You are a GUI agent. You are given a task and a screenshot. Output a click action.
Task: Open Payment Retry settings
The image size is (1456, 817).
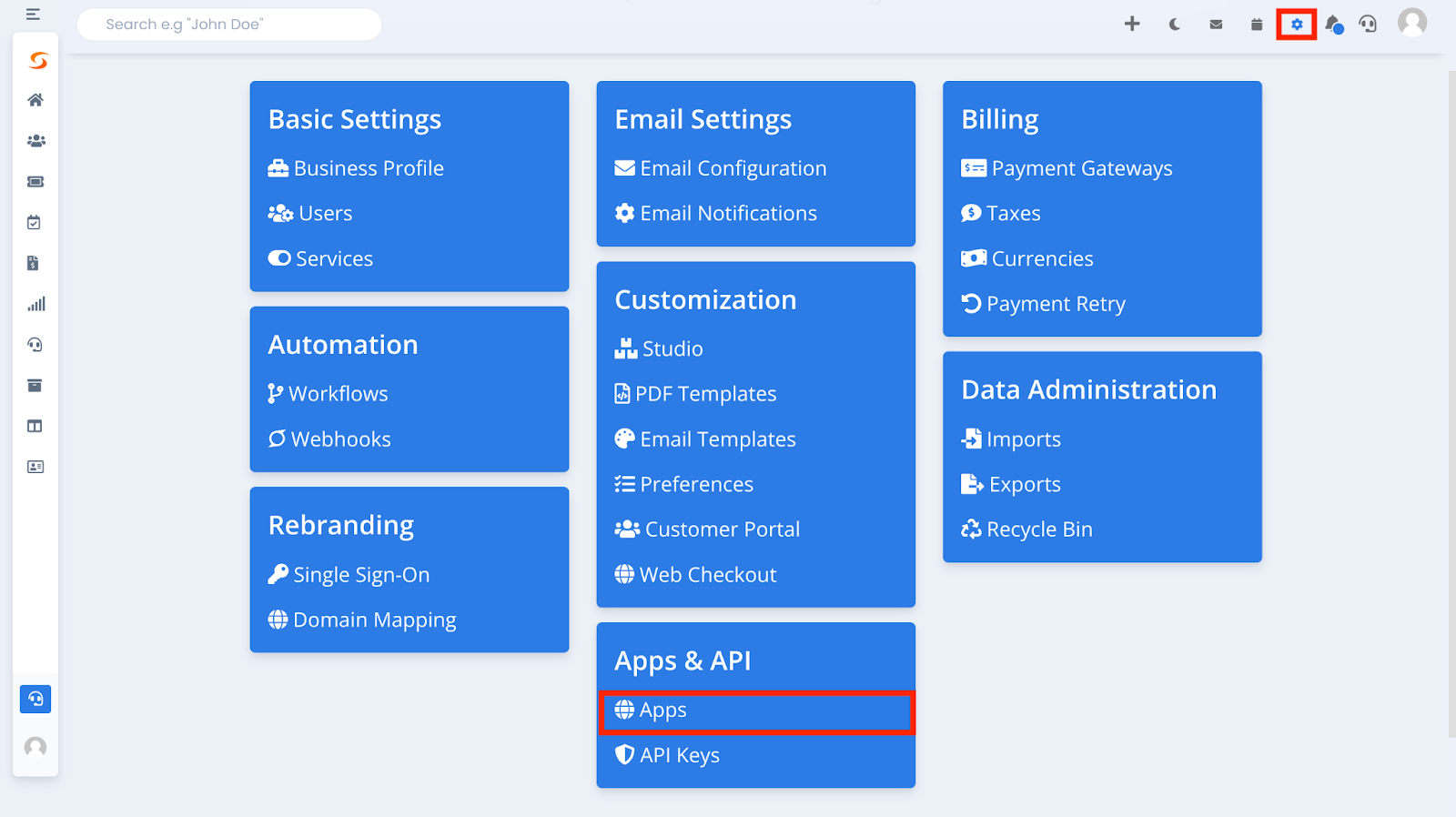[x=1044, y=304]
